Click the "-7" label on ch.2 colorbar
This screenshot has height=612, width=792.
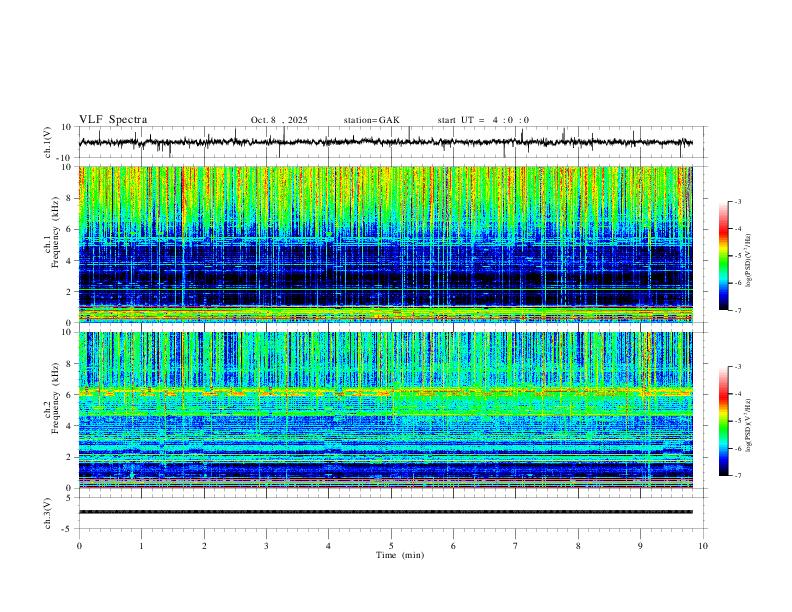pos(737,476)
